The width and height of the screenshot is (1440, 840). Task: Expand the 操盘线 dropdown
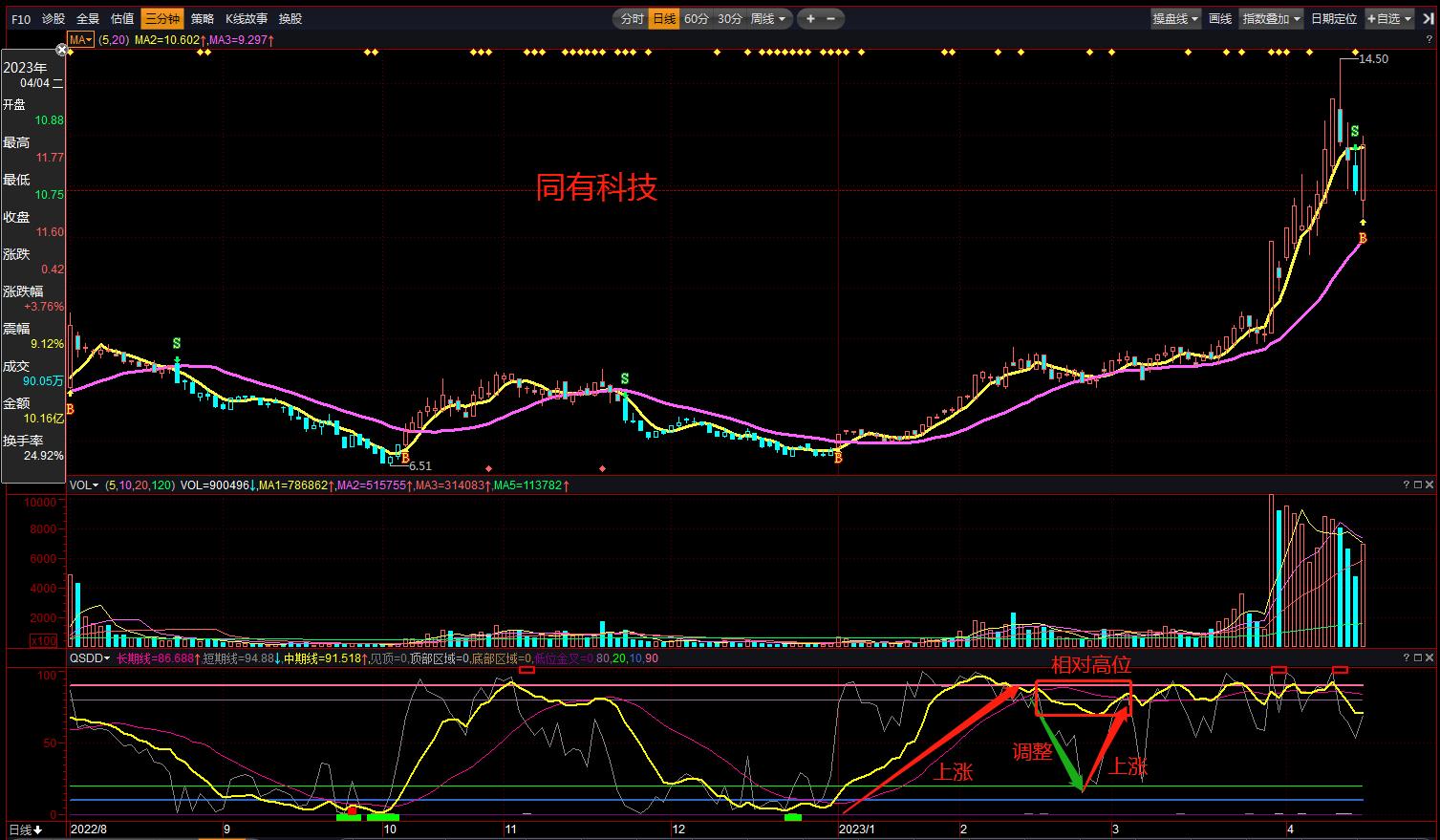click(x=1175, y=19)
